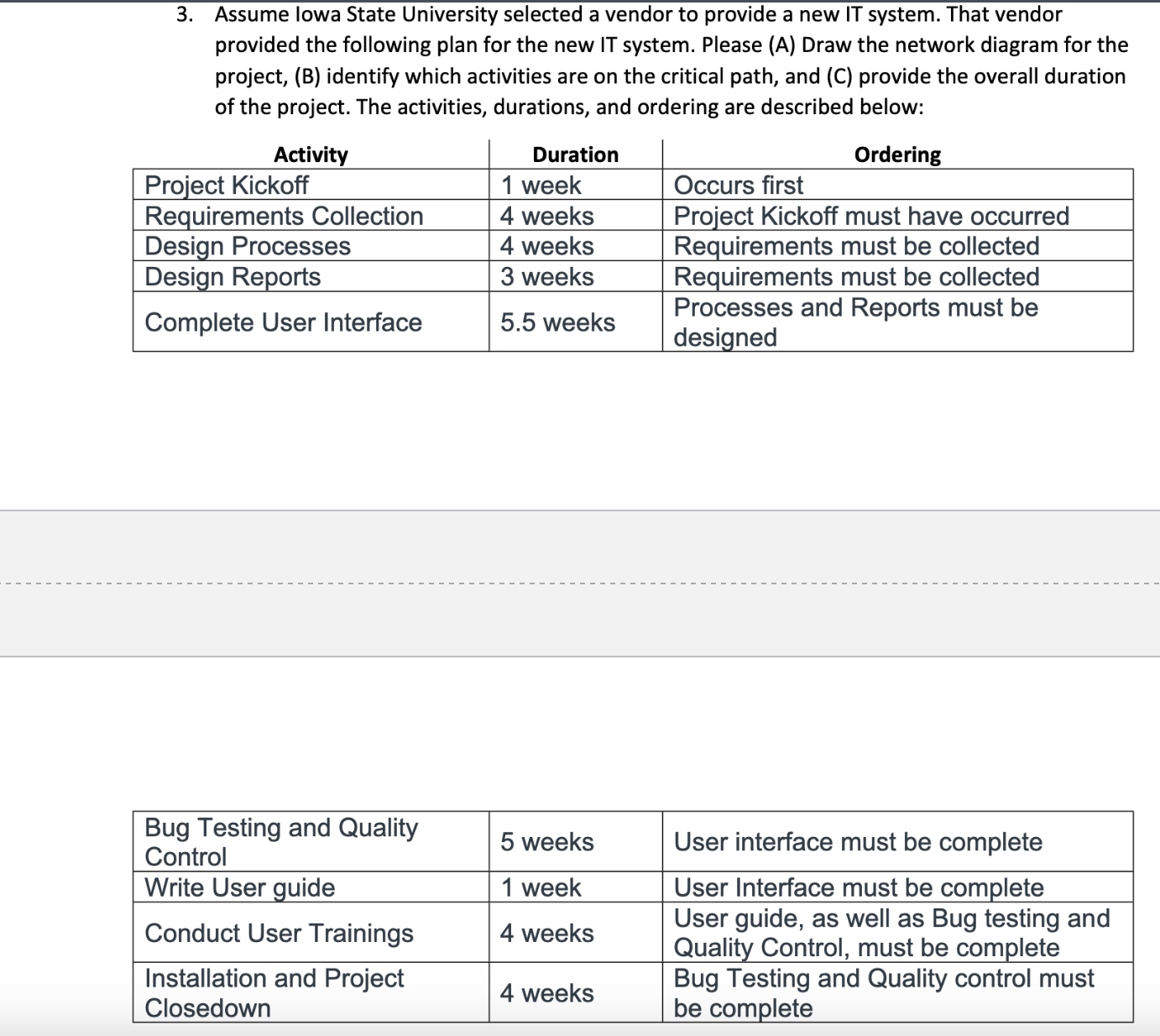Click the dashed page break divider
The width and height of the screenshot is (1160, 1036).
click(580, 580)
